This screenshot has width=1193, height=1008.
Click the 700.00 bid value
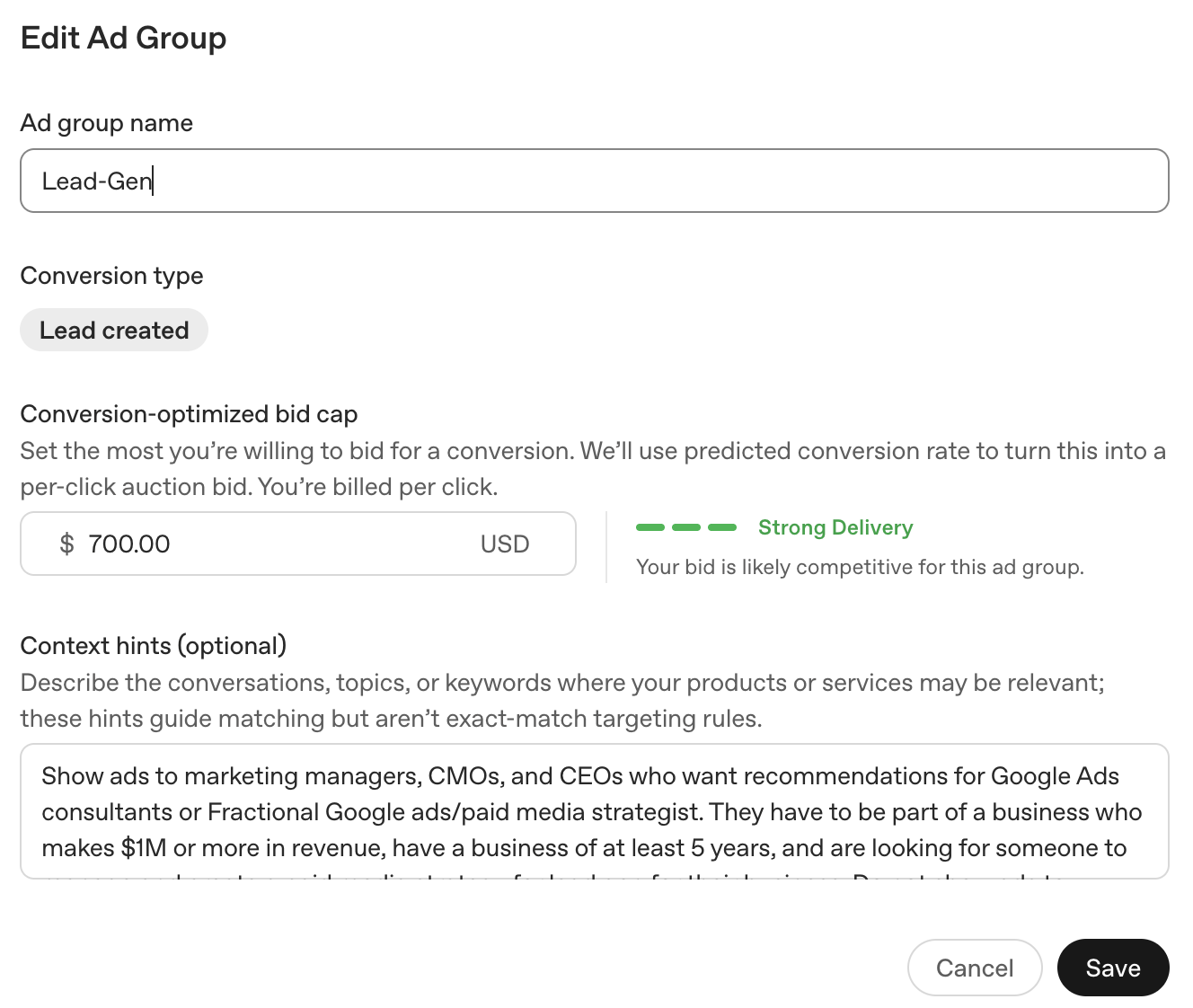click(129, 544)
